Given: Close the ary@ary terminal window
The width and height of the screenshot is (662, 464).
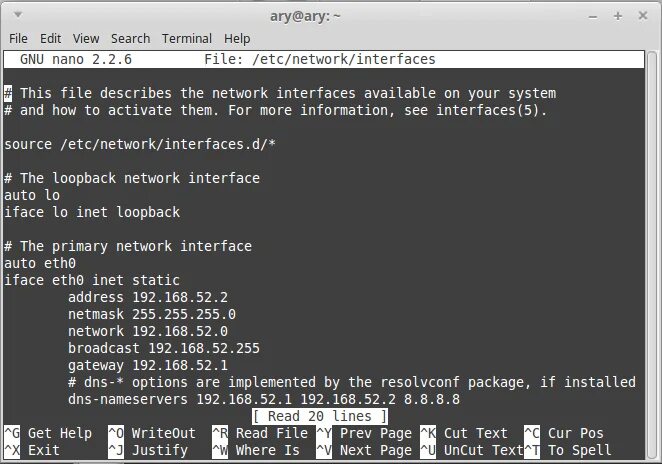Looking at the screenshot, I should click(643, 16).
